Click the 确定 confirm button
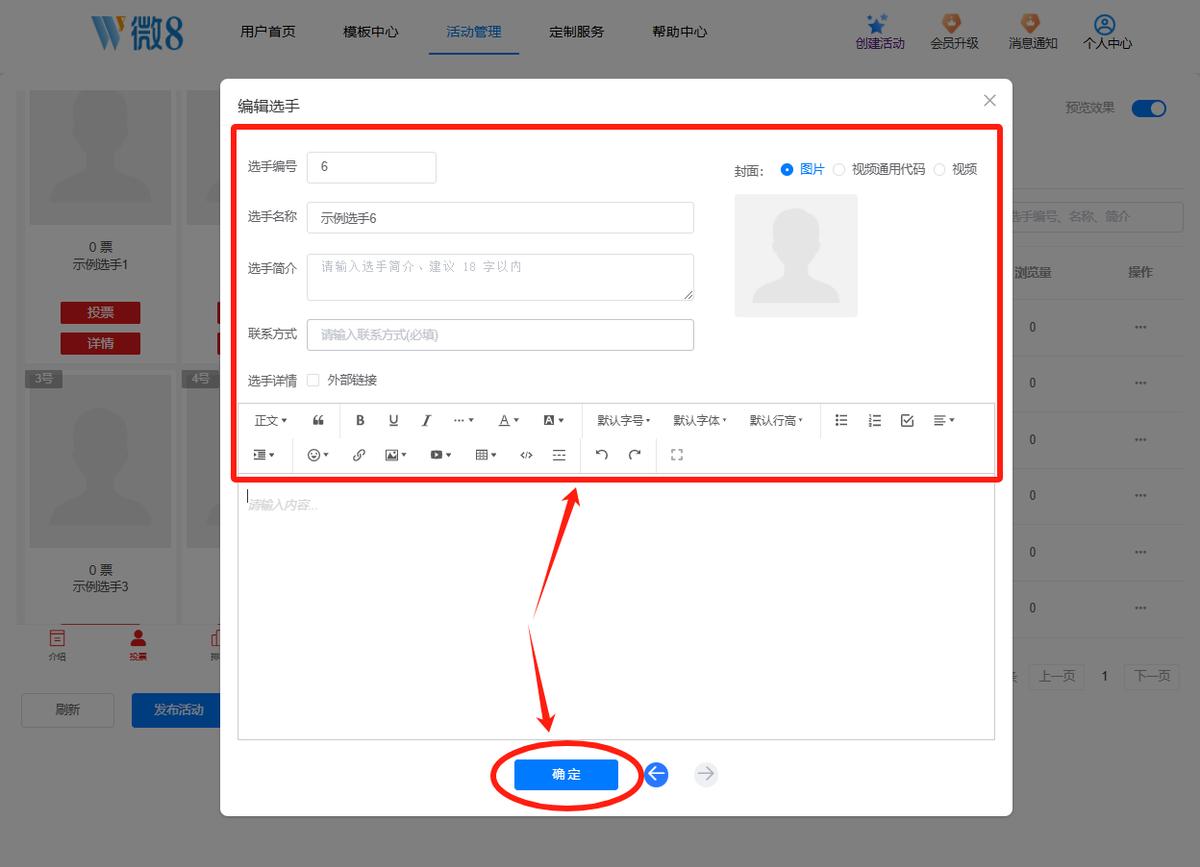This screenshot has height=867, width=1200. point(566,774)
